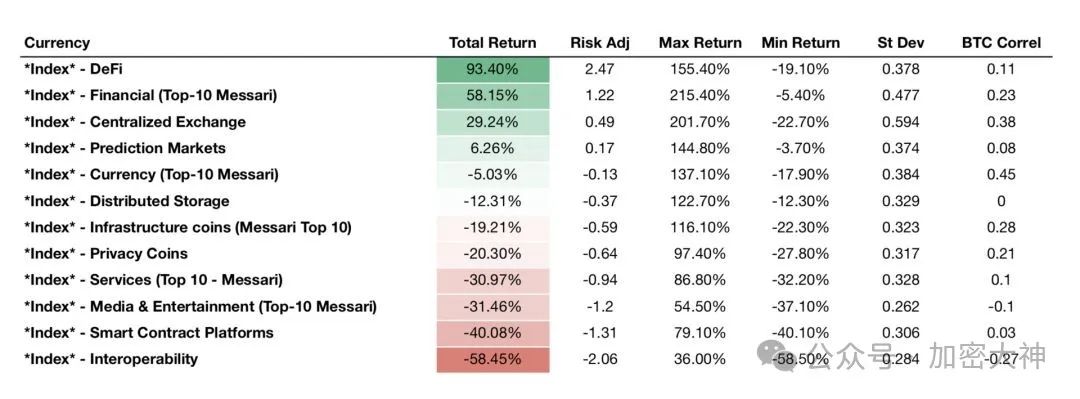Select the 58.15% Financial total return cell
1080x399 pixels.
click(493, 96)
